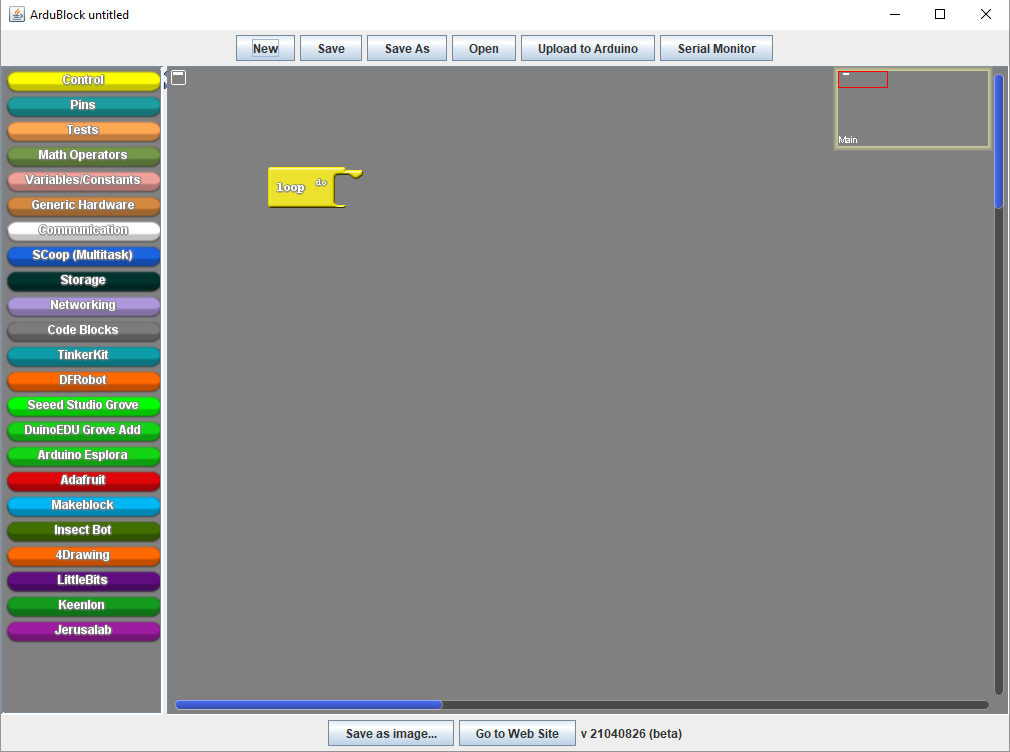The width and height of the screenshot is (1010, 752).
Task: Show Math Operators blocks
Action: [x=83, y=155]
